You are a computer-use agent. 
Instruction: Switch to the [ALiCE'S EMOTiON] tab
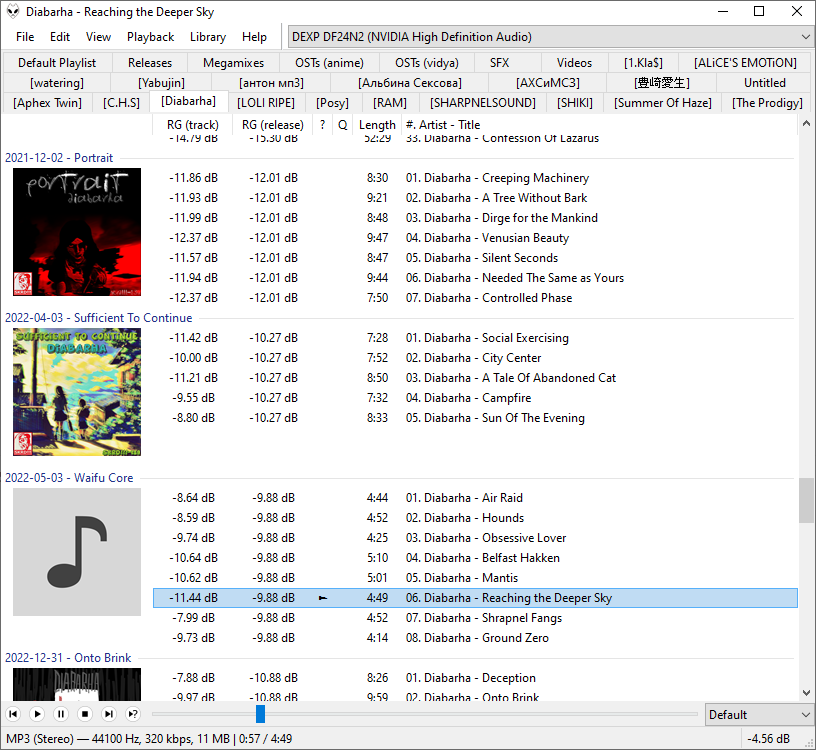tap(745, 63)
